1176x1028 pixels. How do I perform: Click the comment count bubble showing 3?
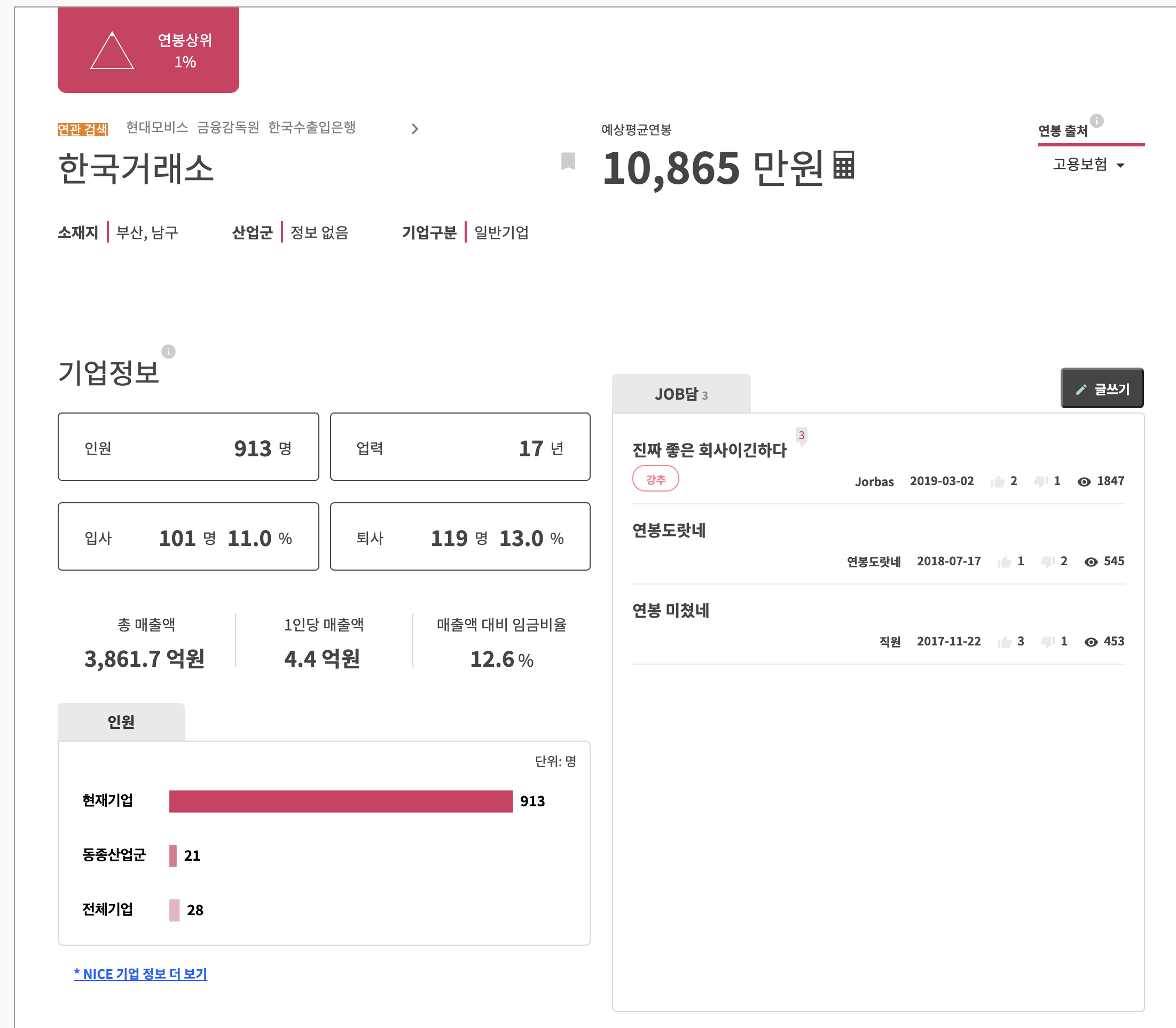[801, 435]
